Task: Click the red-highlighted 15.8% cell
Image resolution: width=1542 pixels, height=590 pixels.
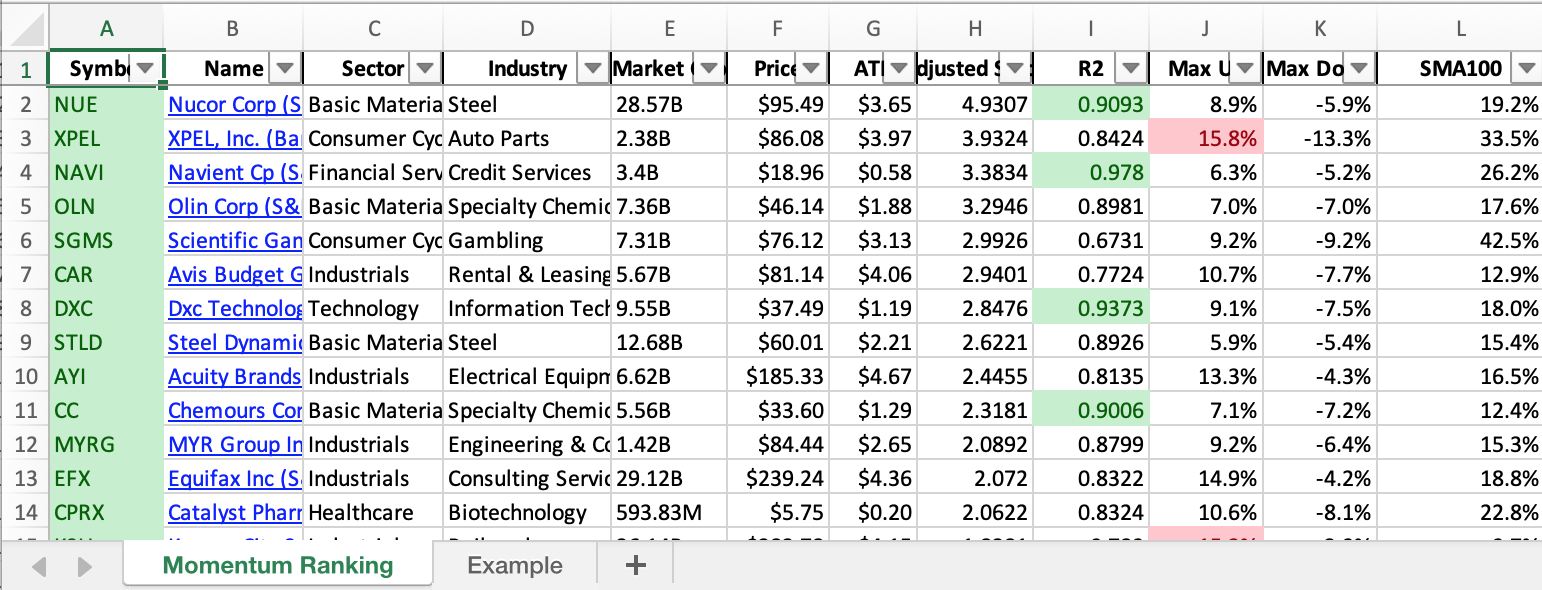Action: point(1206,139)
